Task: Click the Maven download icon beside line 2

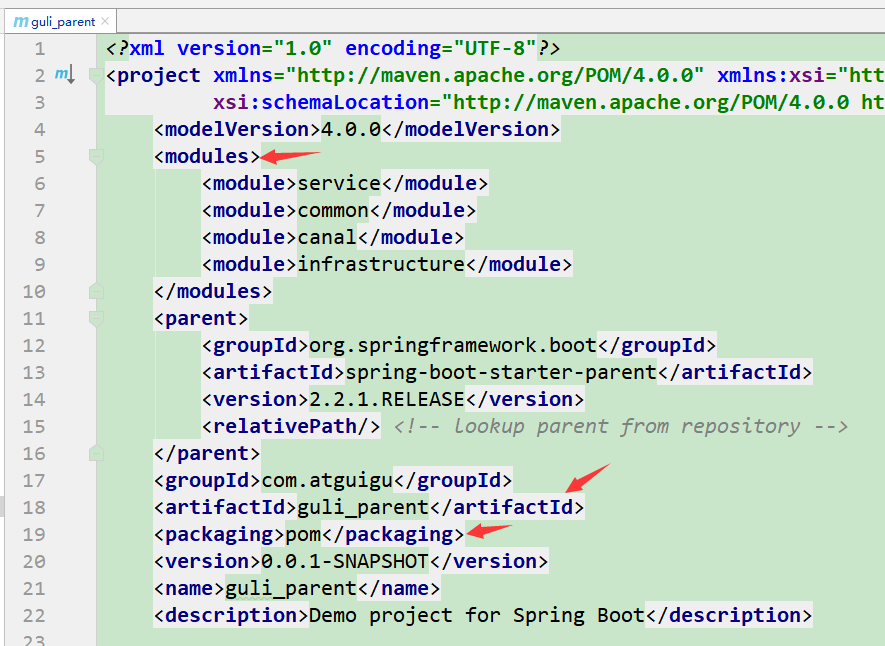Action: [x=63, y=74]
